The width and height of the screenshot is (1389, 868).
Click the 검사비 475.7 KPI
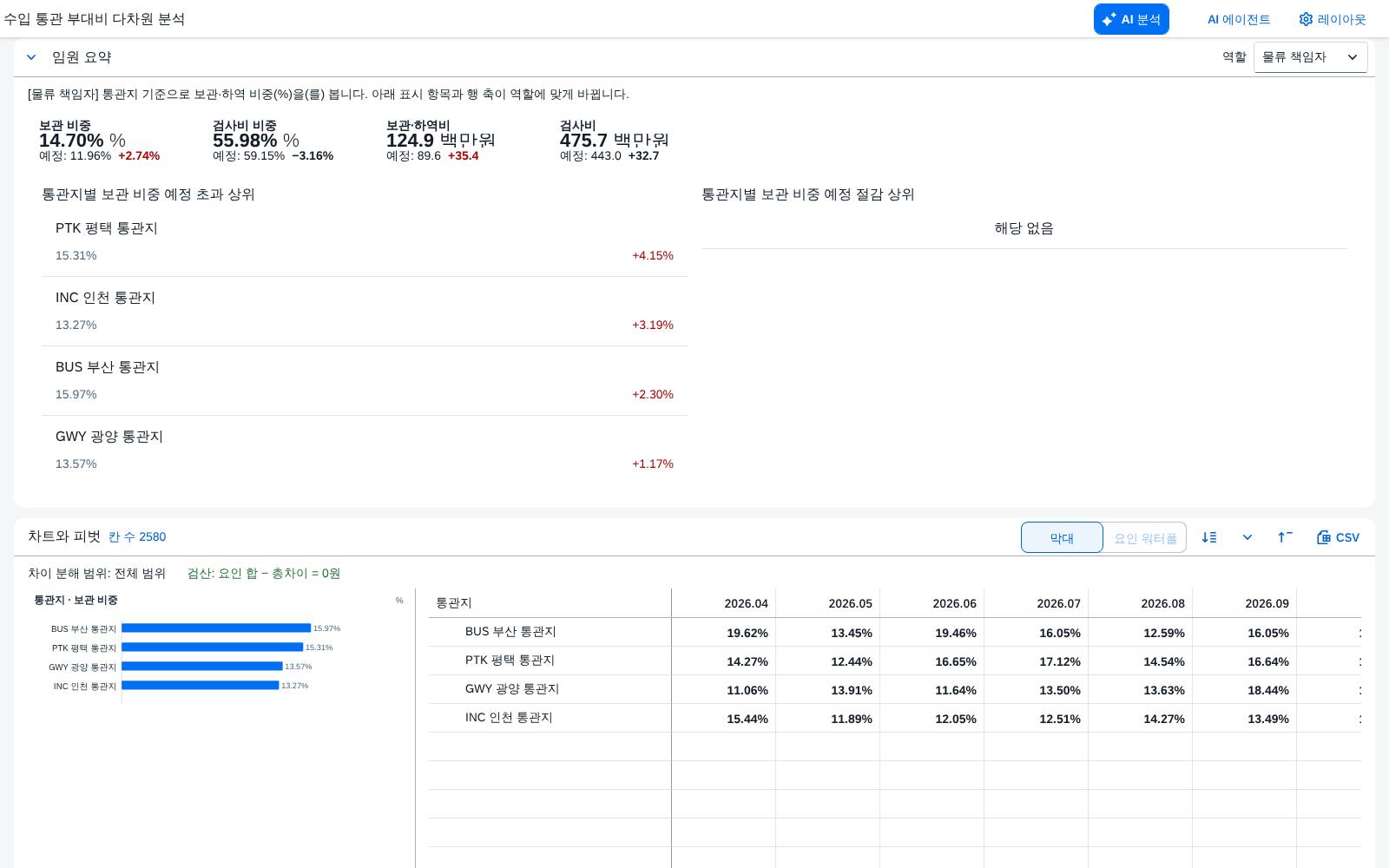[615, 141]
